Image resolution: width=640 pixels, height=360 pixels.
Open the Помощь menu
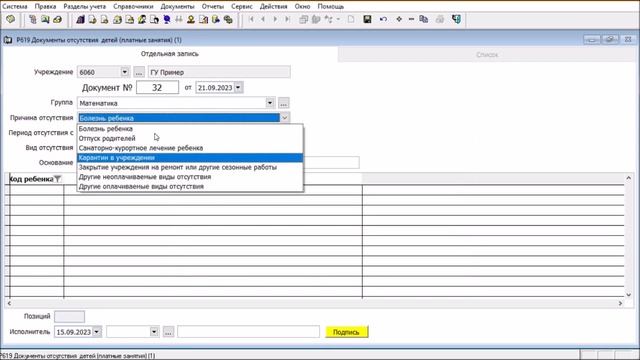(331, 7)
